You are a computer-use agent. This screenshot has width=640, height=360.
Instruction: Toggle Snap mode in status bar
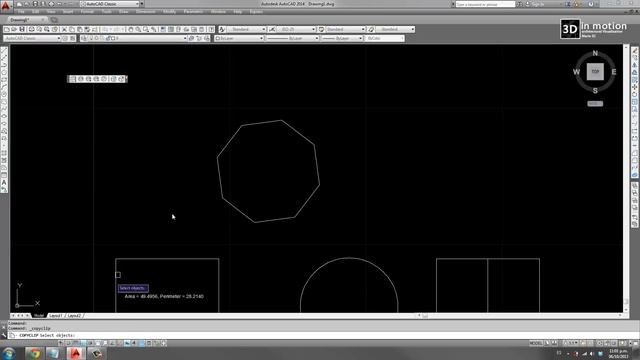(68, 343)
